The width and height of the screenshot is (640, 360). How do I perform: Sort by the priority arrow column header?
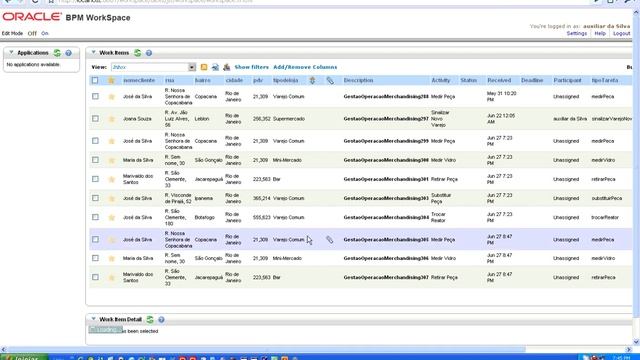coord(312,80)
